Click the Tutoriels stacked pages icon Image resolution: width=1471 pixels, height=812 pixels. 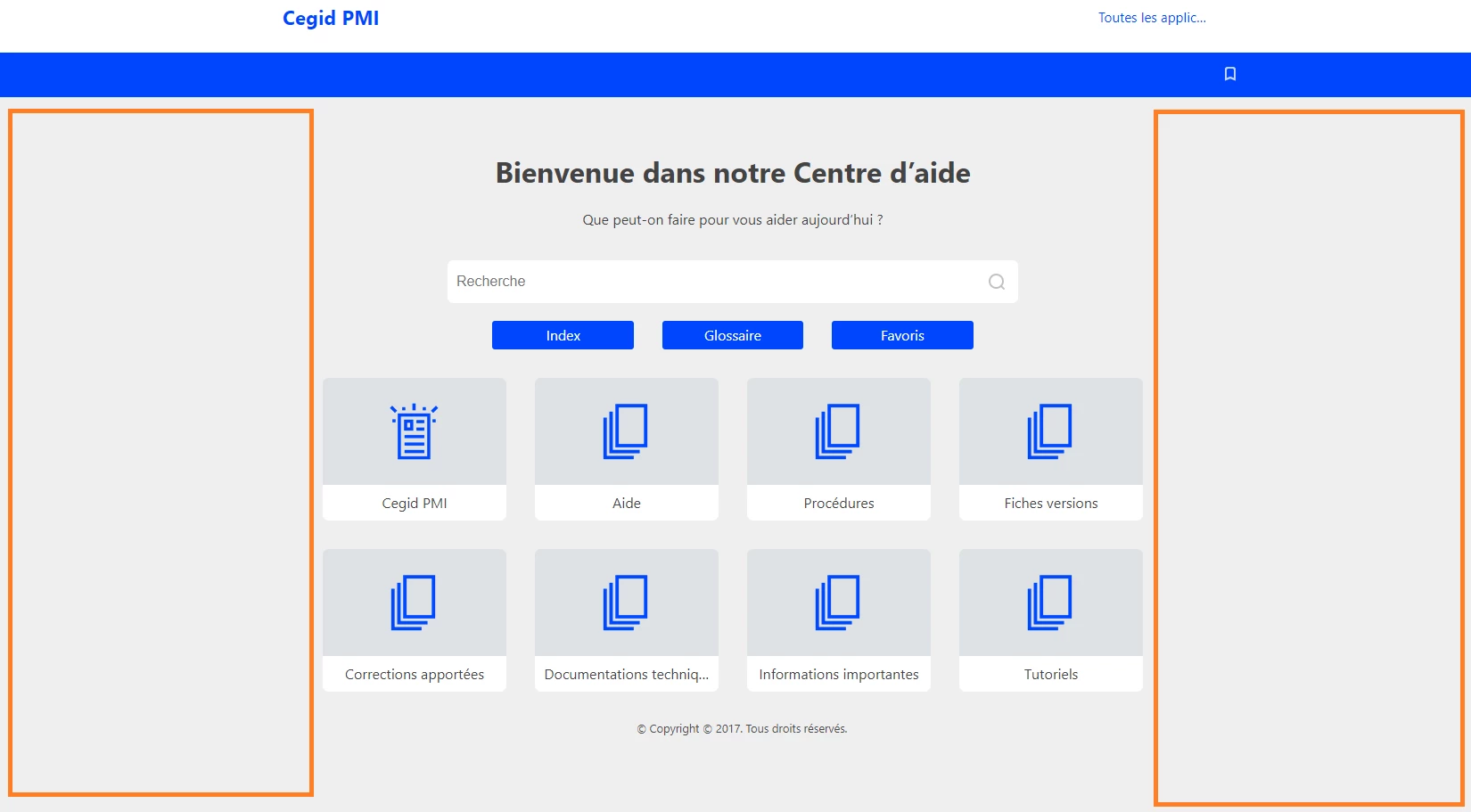coord(1050,603)
